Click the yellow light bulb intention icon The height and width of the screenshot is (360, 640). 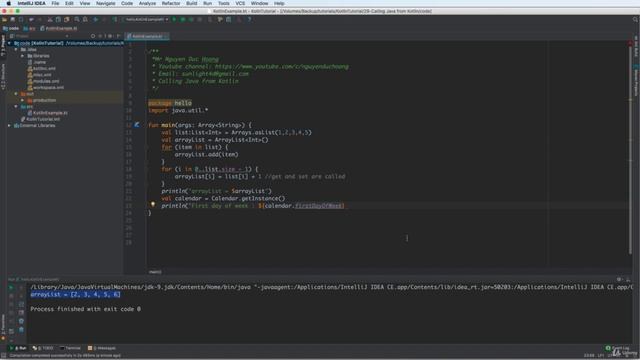[x=153, y=204]
